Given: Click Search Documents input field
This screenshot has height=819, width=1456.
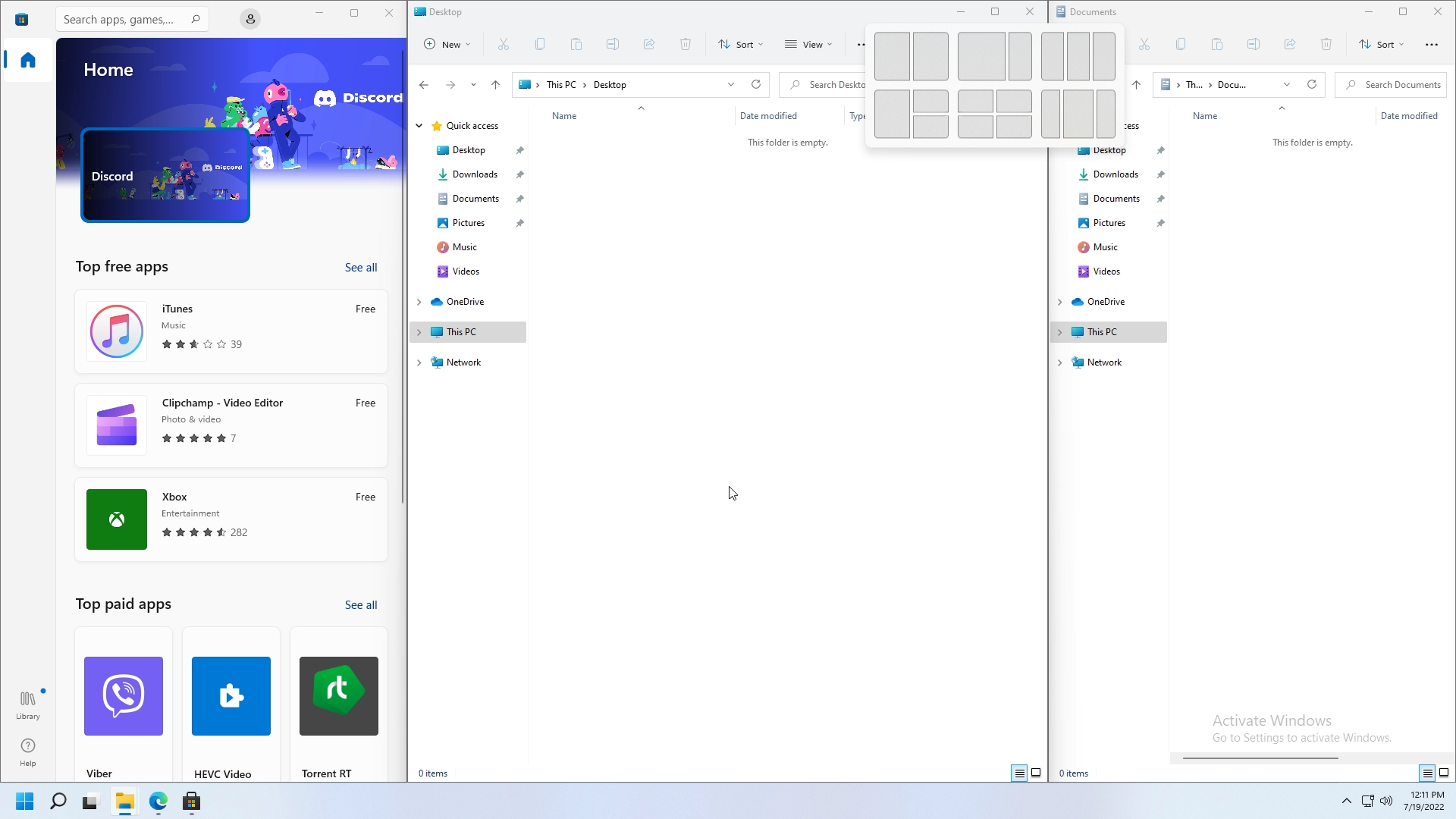Looking at the screenshot, I should [x=1391, y=85].
